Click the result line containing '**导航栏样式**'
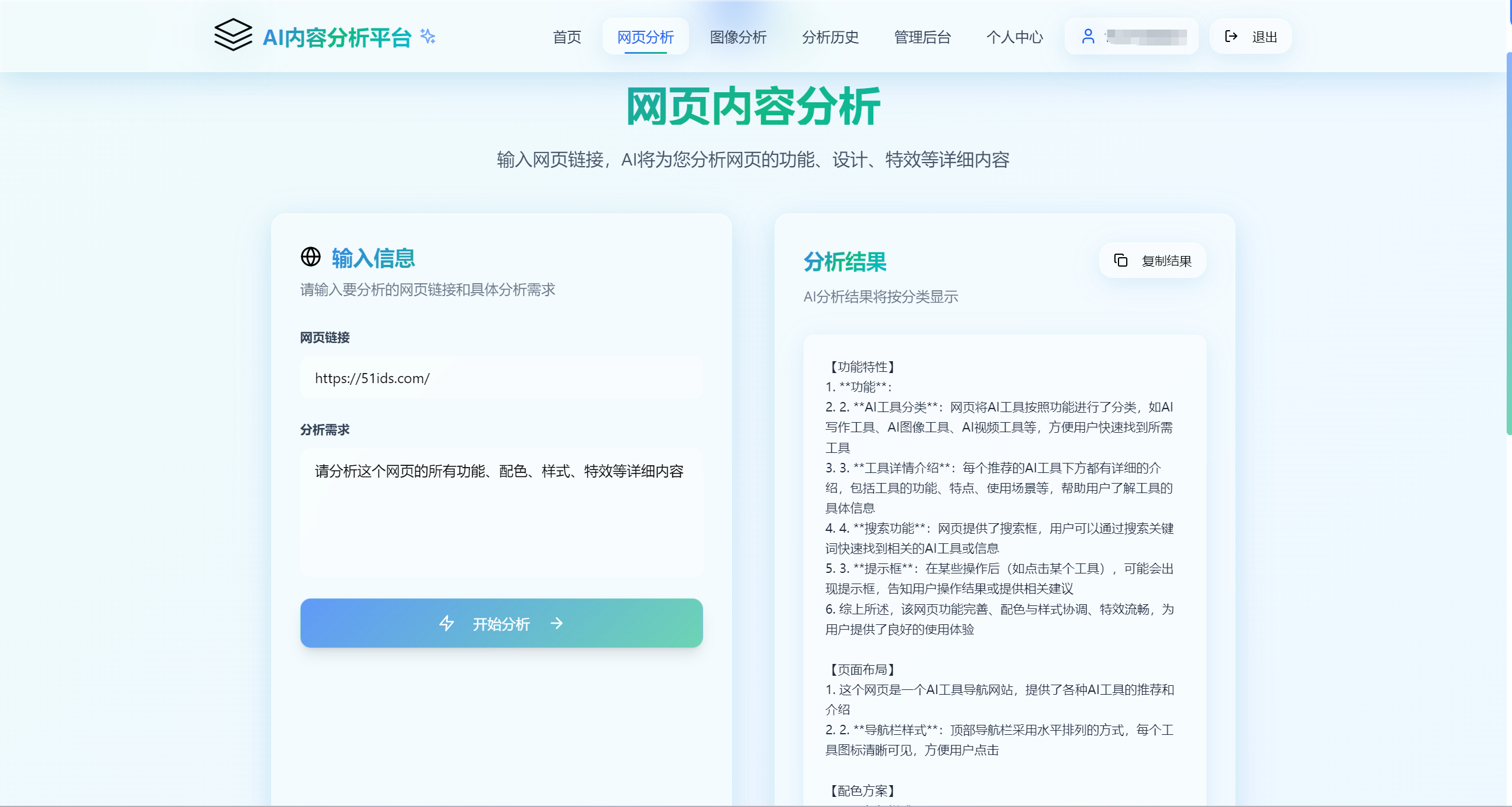 [1000, 740]
